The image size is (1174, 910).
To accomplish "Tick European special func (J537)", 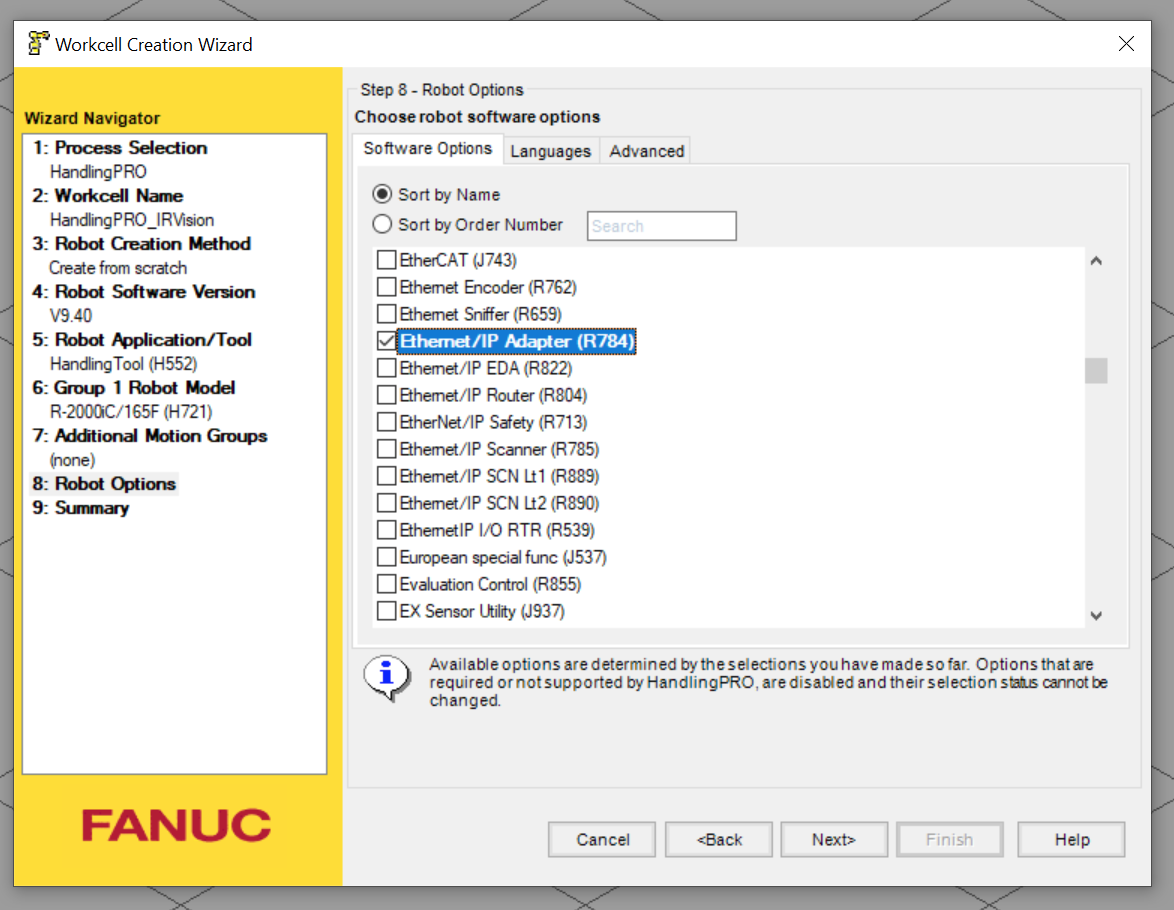I will [386, 557].
